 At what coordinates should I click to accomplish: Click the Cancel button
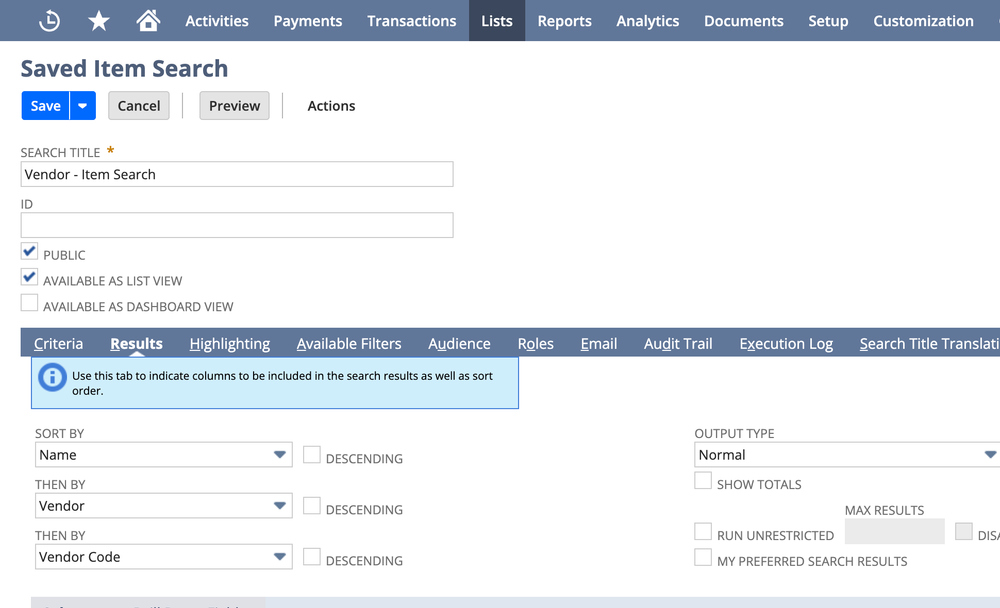coord(138,105)
